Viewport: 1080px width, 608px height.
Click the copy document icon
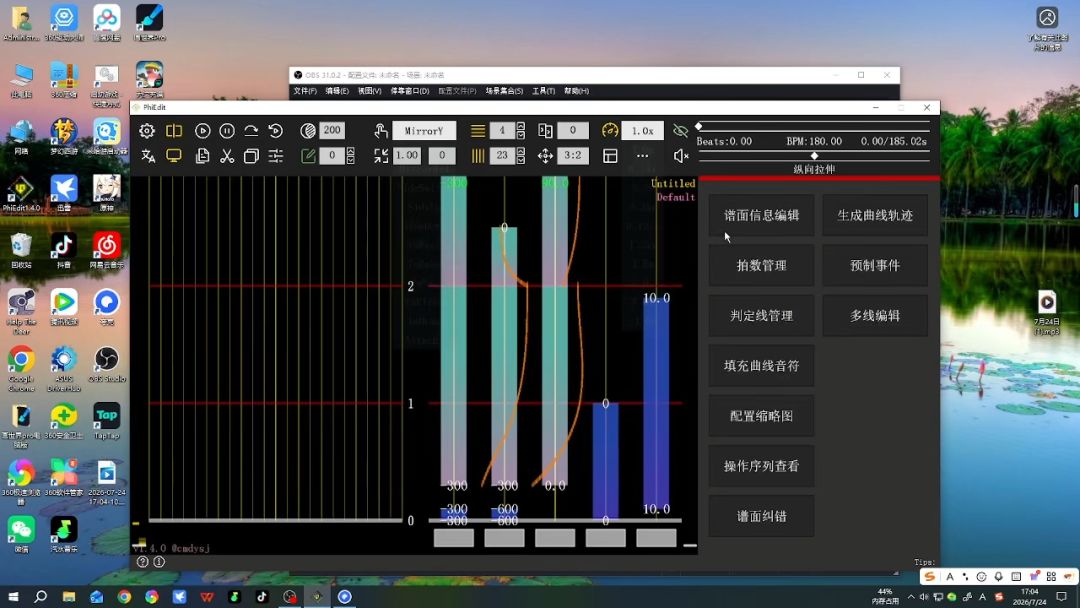[x=202, y=156]
